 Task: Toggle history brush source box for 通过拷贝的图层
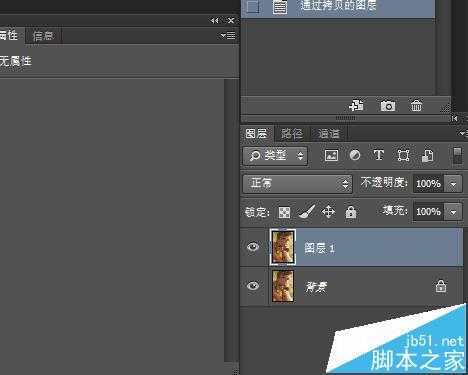(x=253, y=7)
